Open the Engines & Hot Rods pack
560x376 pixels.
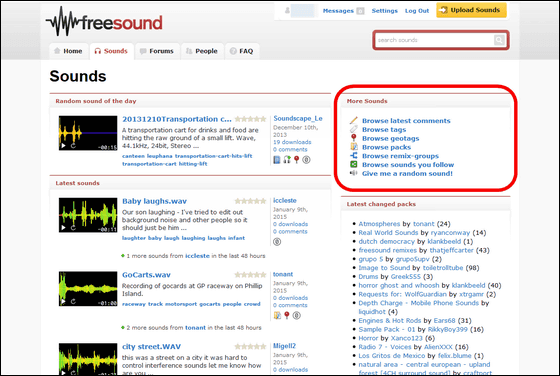pos(391,321)
